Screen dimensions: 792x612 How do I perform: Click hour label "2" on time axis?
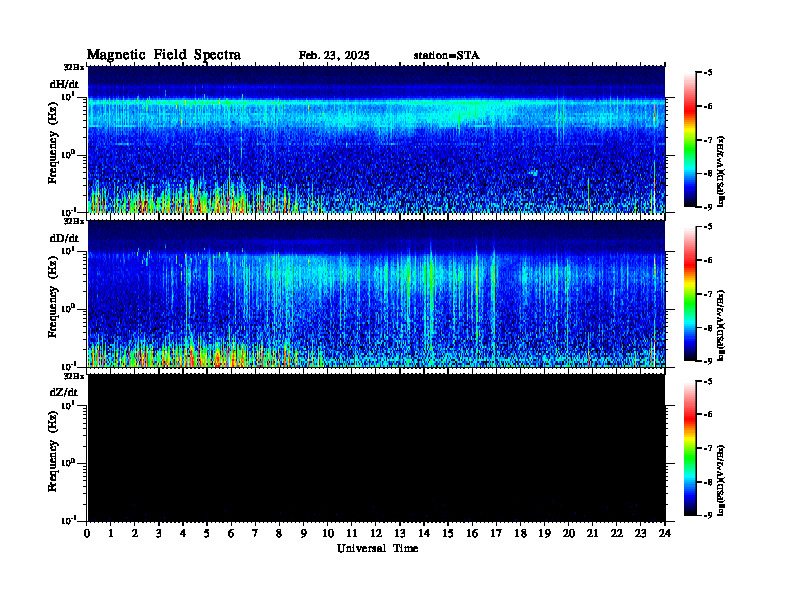tap(135, 533)
